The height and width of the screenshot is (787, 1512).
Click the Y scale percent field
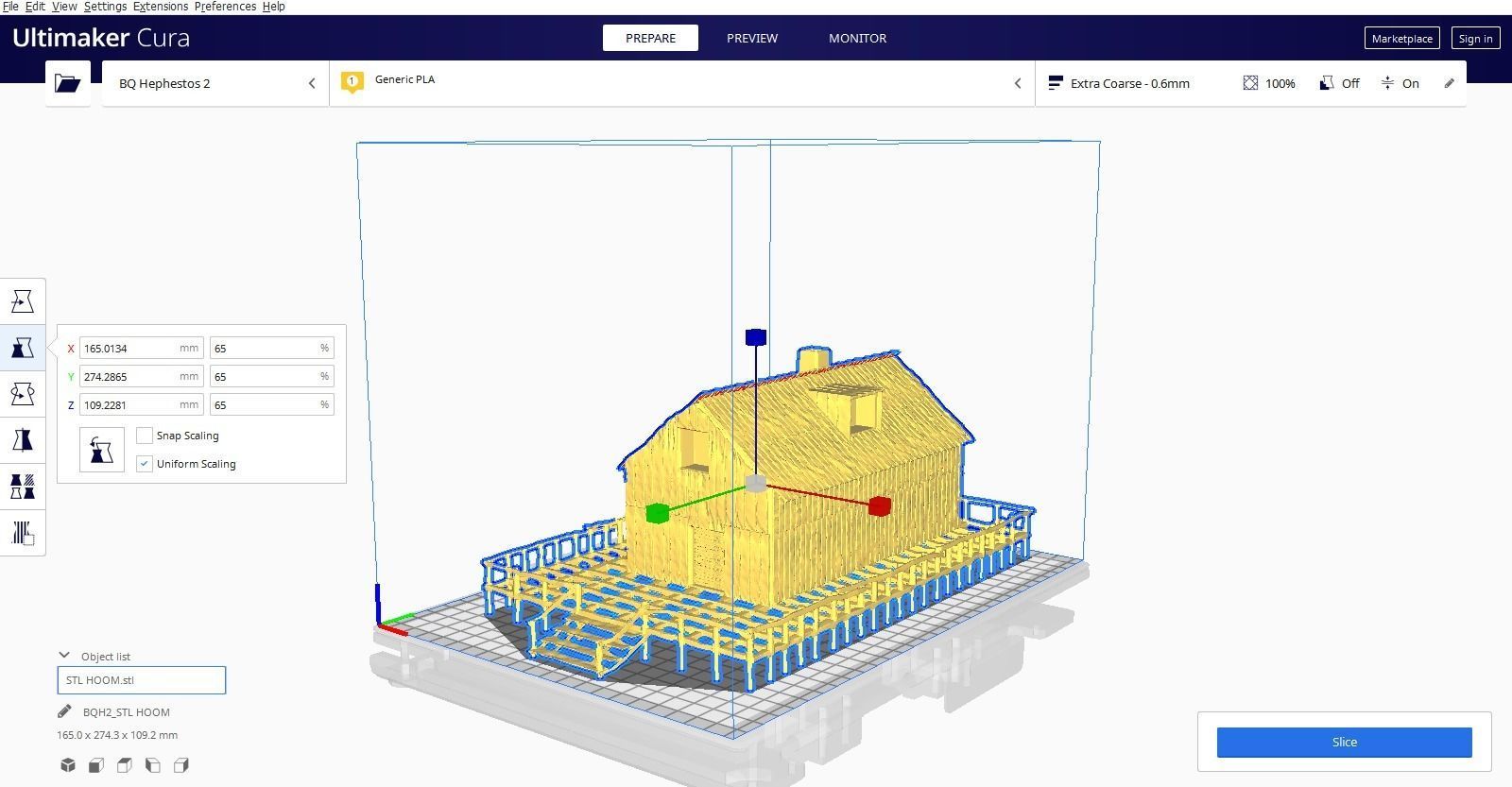point(272,376)
